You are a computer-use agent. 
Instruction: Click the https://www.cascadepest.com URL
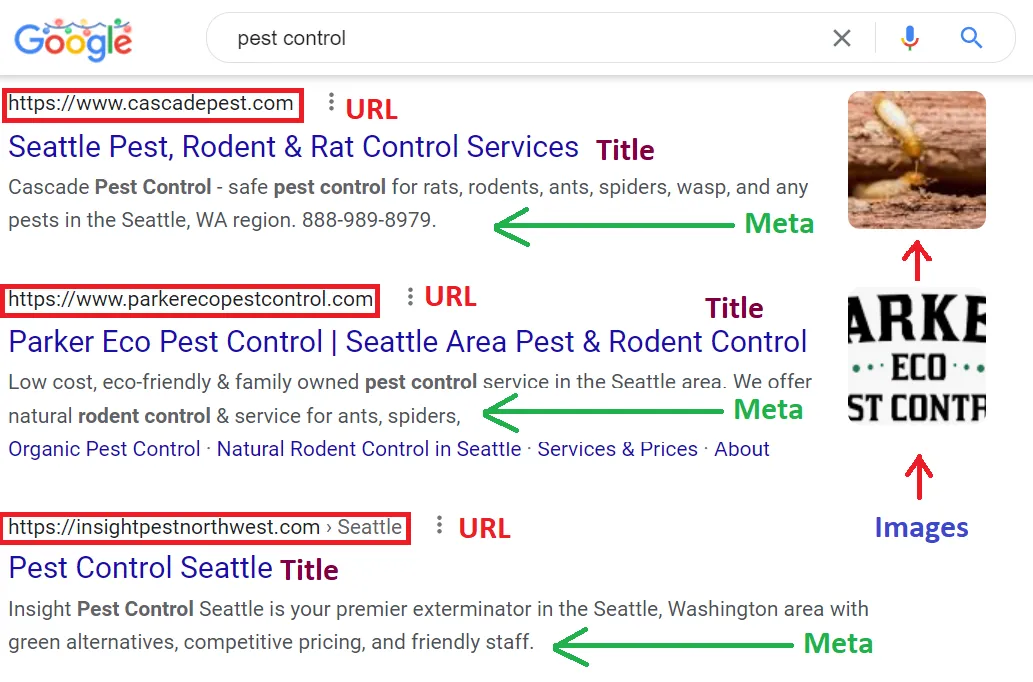(x=151, y=103)
